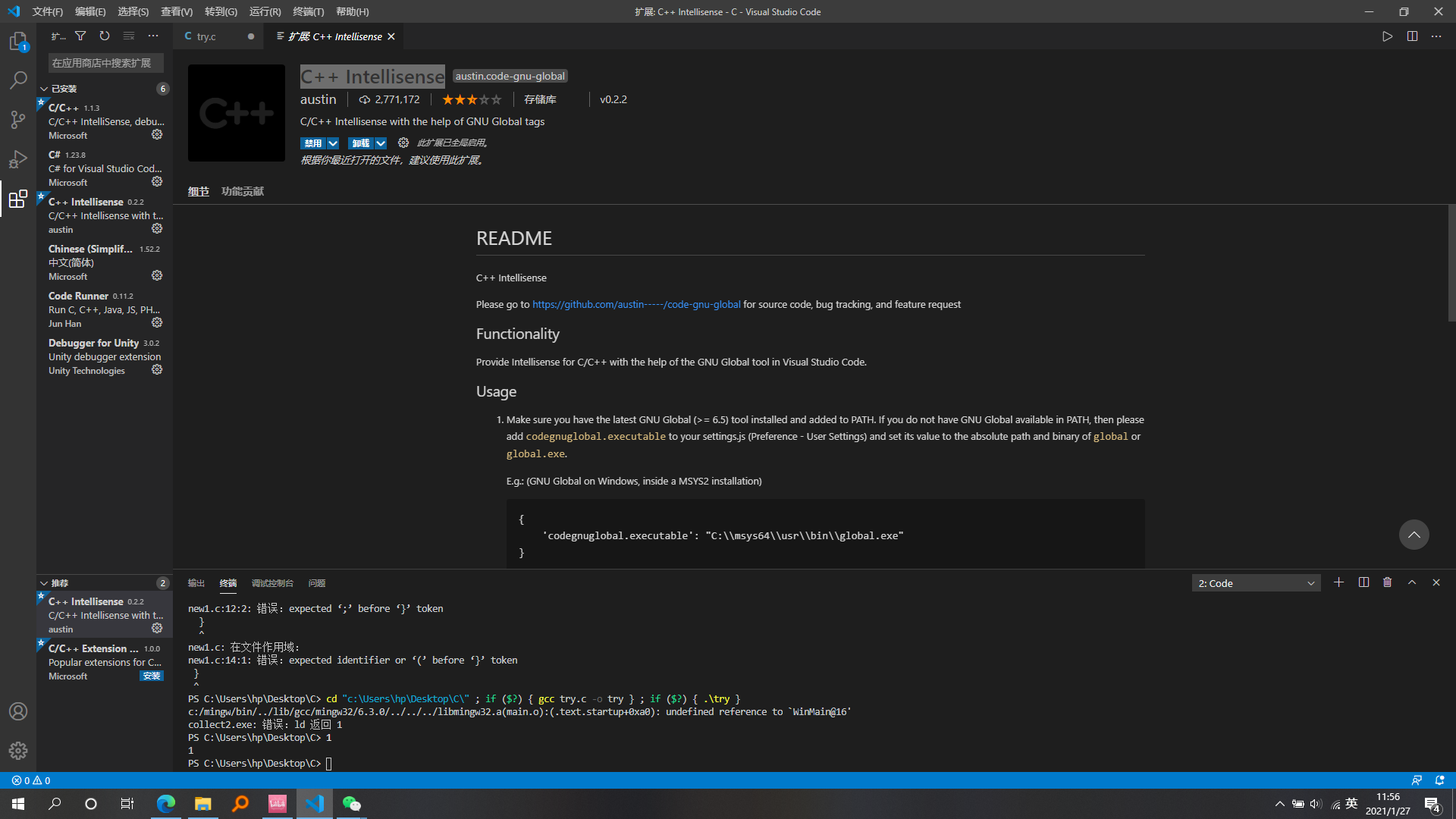Split the terminal
Screen dimensions: 1456x819
[1363, 582]
